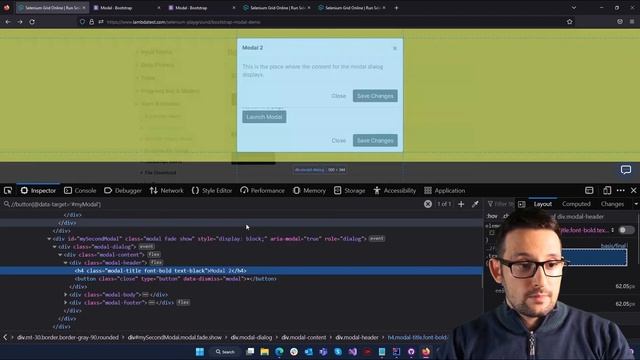Click the breadcrumb left scroll arrow

coord(5,337)
